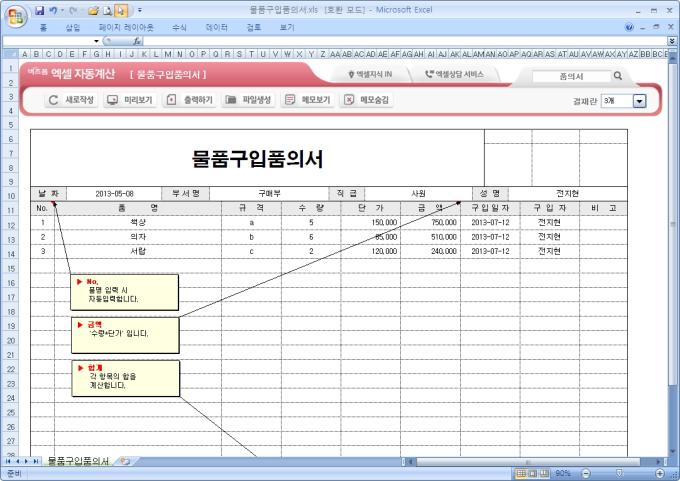Click the 물품구입품의서 title cell

pos(257,158)
